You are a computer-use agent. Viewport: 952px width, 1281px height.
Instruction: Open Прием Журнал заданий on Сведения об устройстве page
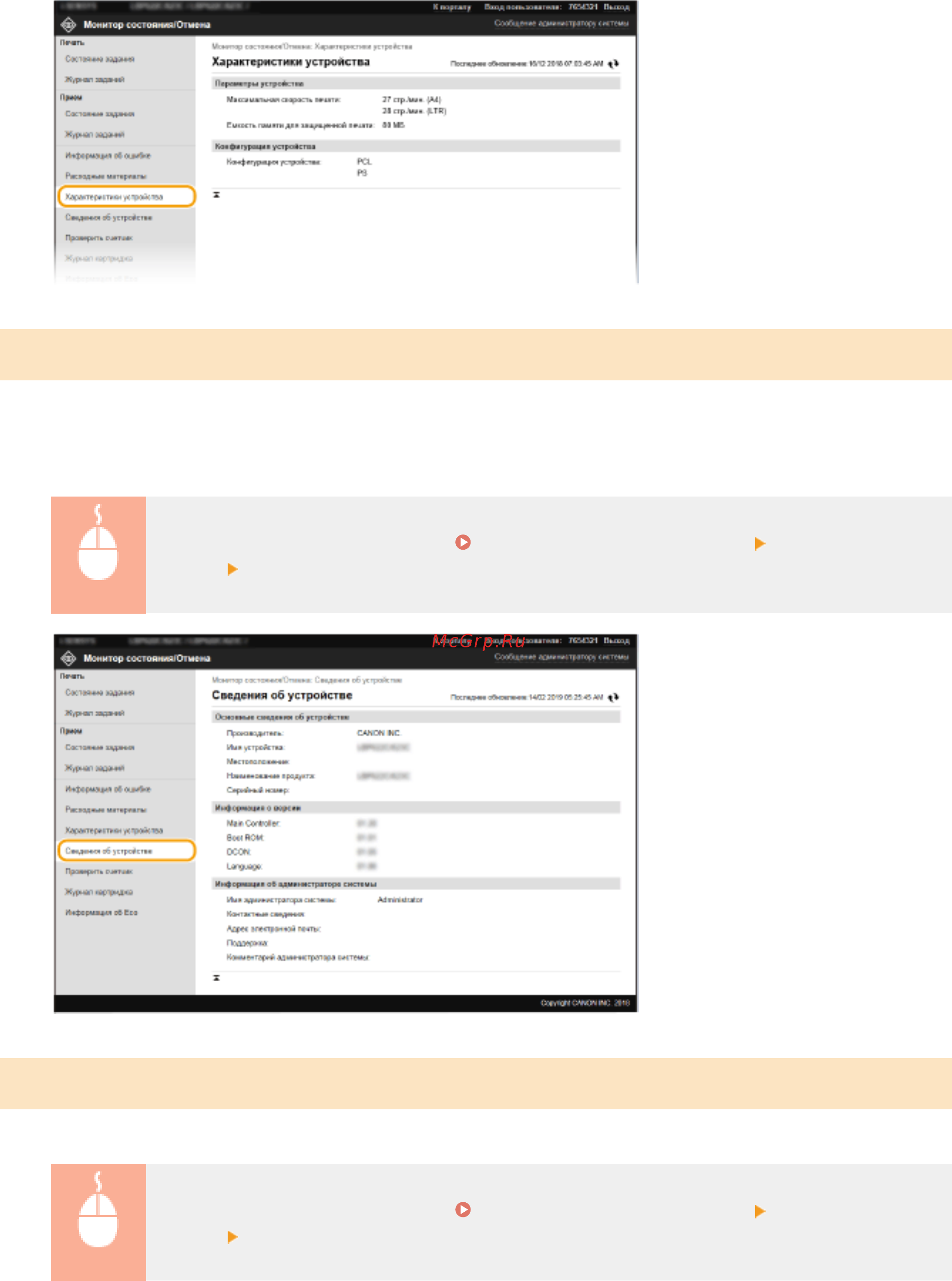(94, 768)
